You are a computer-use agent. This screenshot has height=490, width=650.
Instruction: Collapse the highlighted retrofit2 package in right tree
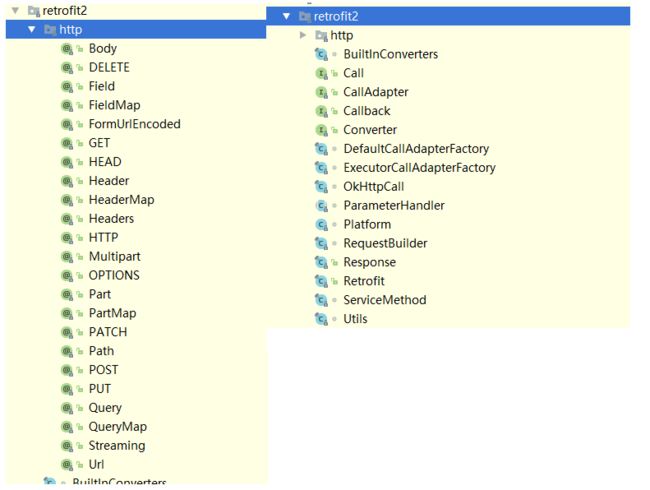point(286,16)
